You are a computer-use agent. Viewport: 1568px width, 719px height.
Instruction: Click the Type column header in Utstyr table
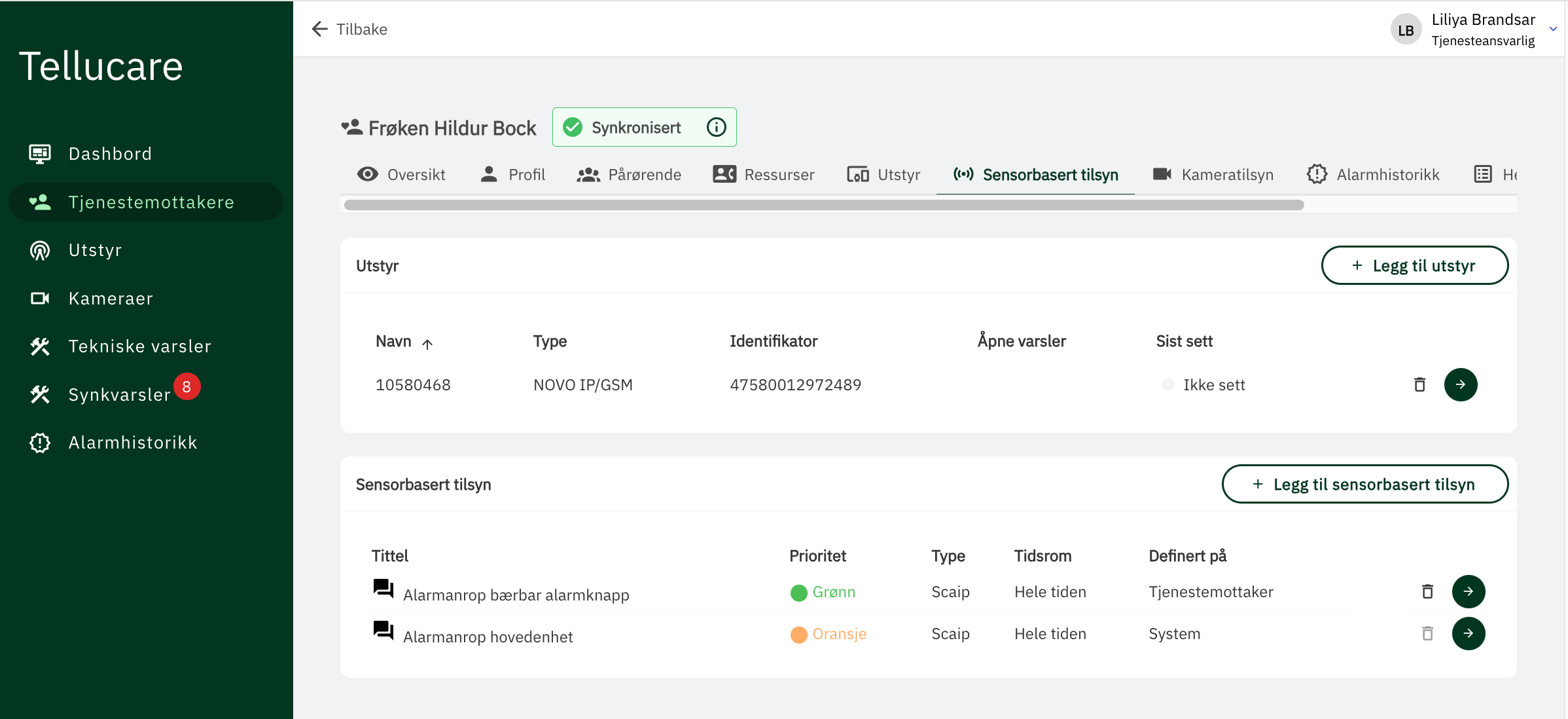click(550, 341)
